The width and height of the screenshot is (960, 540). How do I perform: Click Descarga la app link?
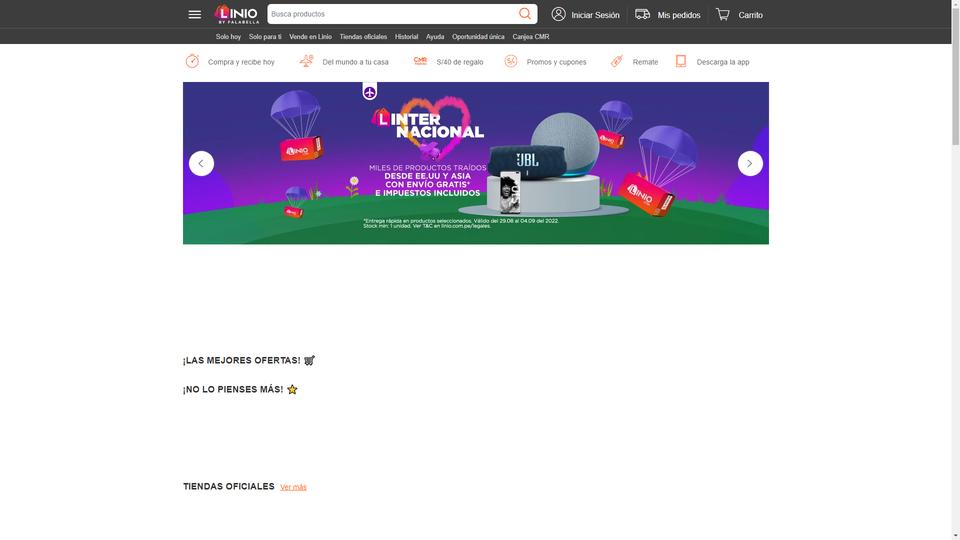coord(722,62)
